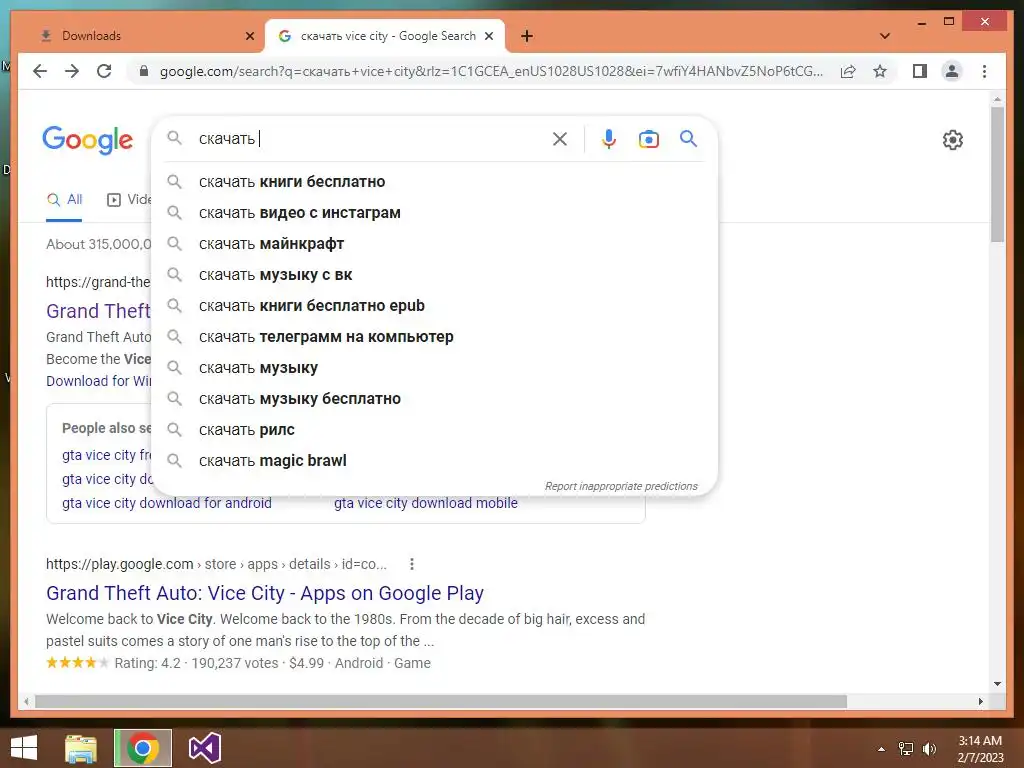The image size is (1024, 768).
Task: Bookmark this page with the star icon
Action: pos(880,71)
